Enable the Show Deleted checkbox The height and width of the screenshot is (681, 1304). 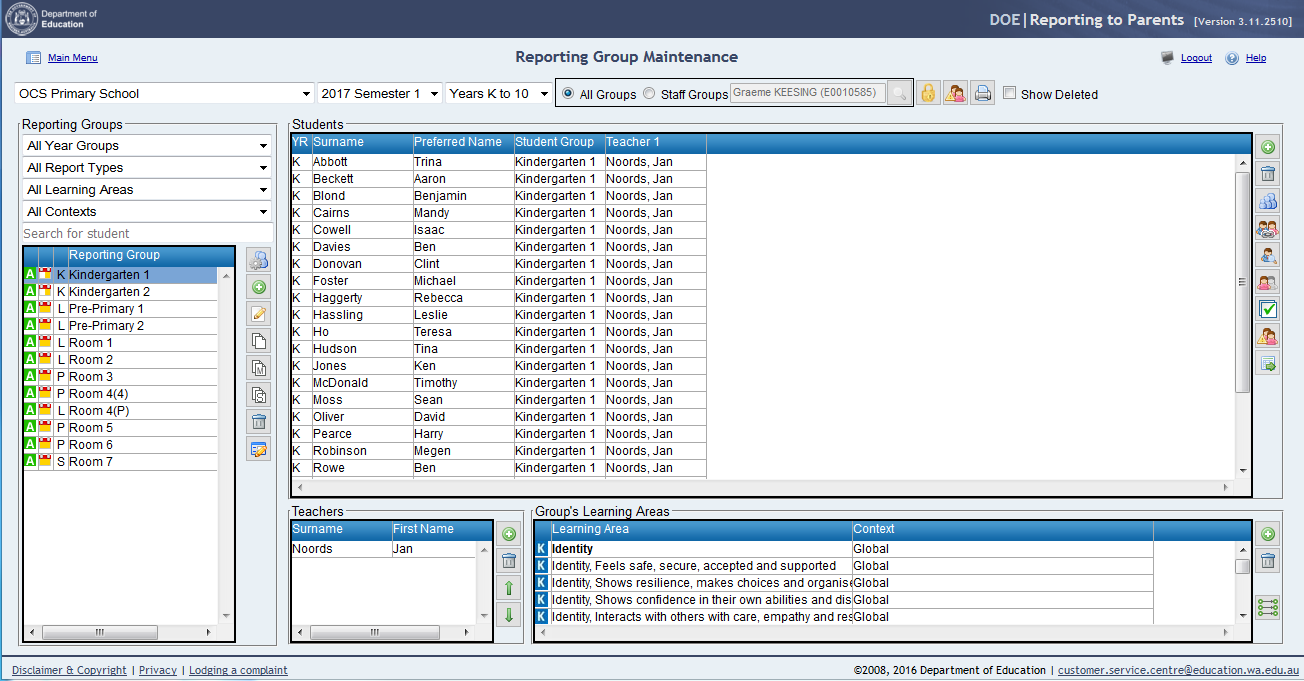(x=1010, y=93)
